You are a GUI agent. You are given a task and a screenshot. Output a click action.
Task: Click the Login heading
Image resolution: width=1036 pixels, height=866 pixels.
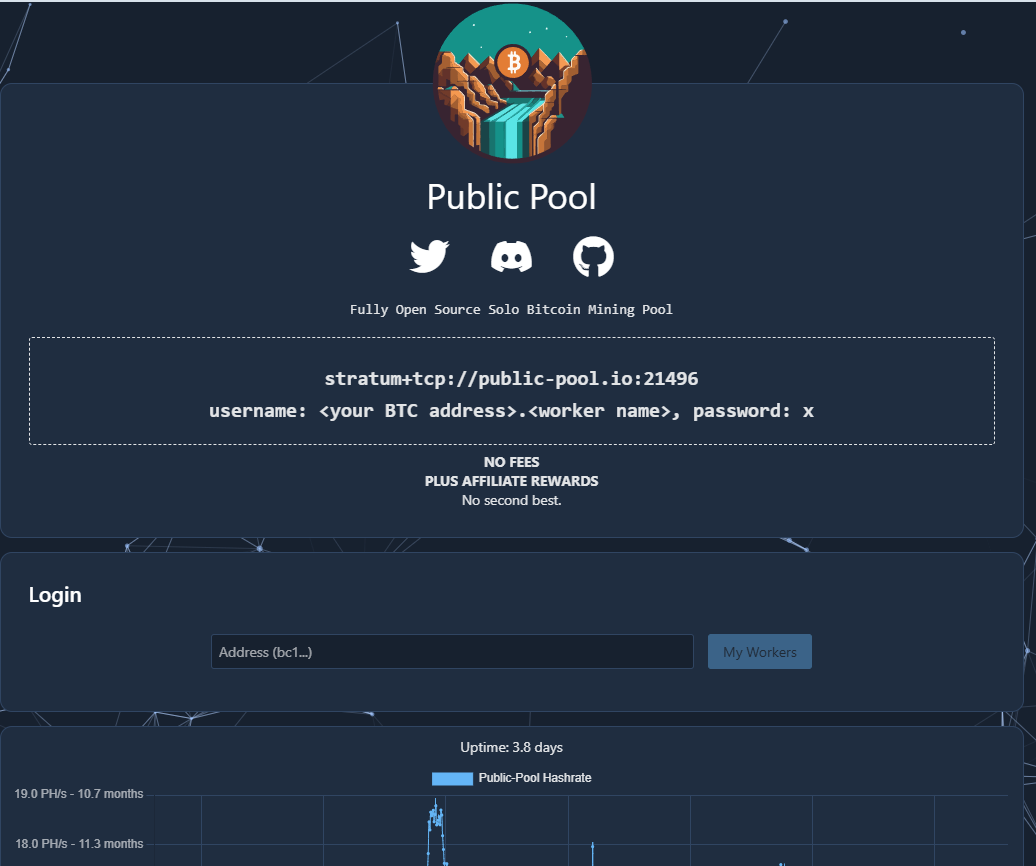click(x=55, y=595)
